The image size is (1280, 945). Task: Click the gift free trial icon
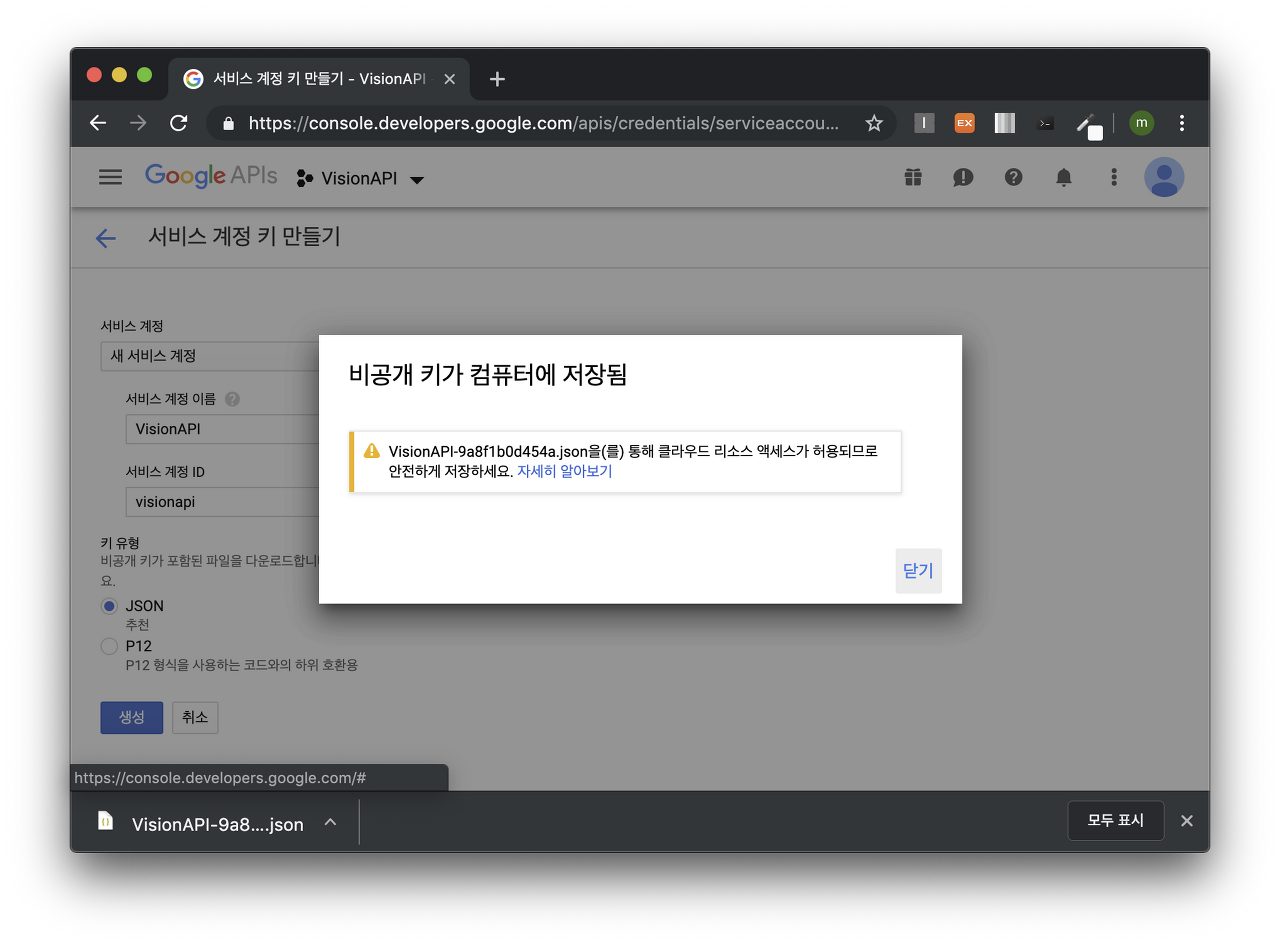click(x=912, y=177)
